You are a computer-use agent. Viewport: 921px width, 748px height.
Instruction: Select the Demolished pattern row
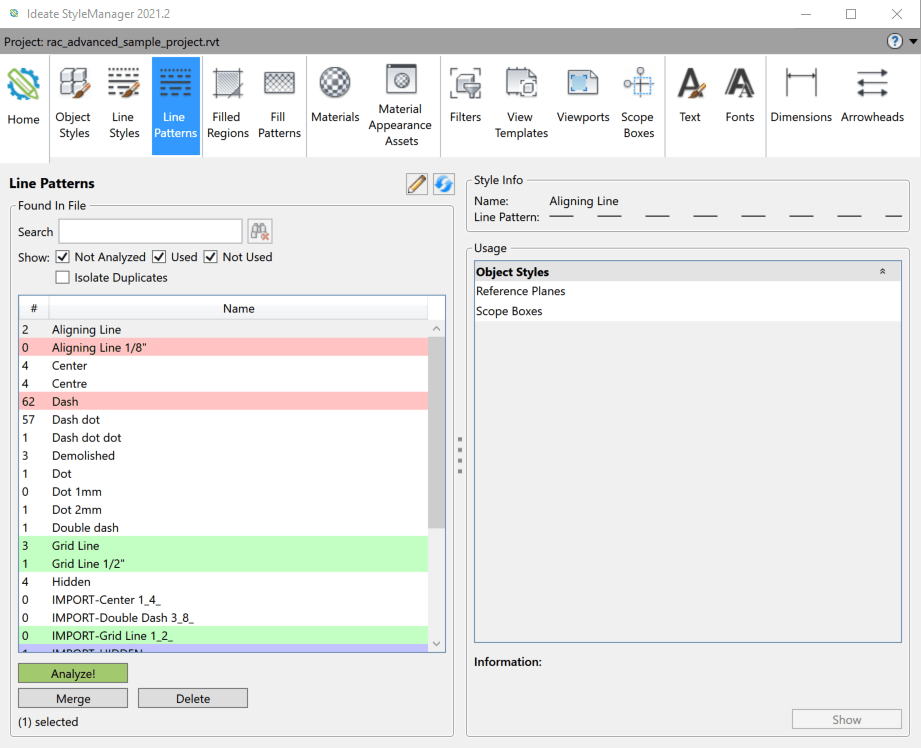[x=224, y=456]
